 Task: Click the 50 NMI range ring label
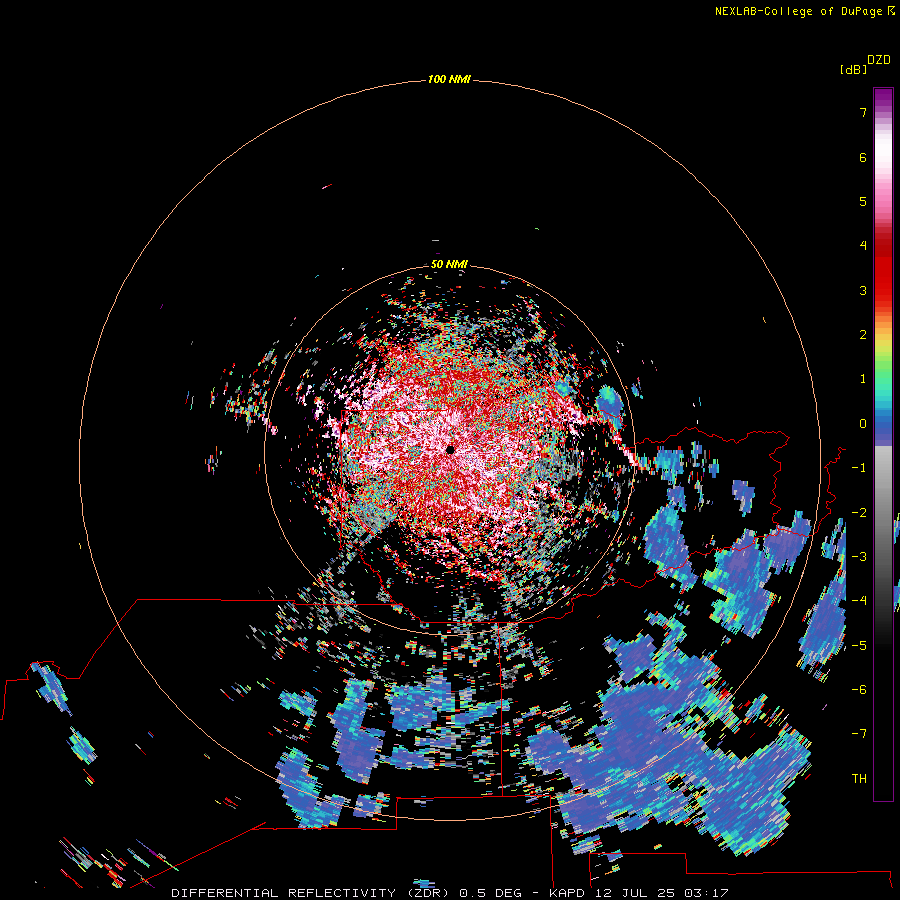pos(449,264)
